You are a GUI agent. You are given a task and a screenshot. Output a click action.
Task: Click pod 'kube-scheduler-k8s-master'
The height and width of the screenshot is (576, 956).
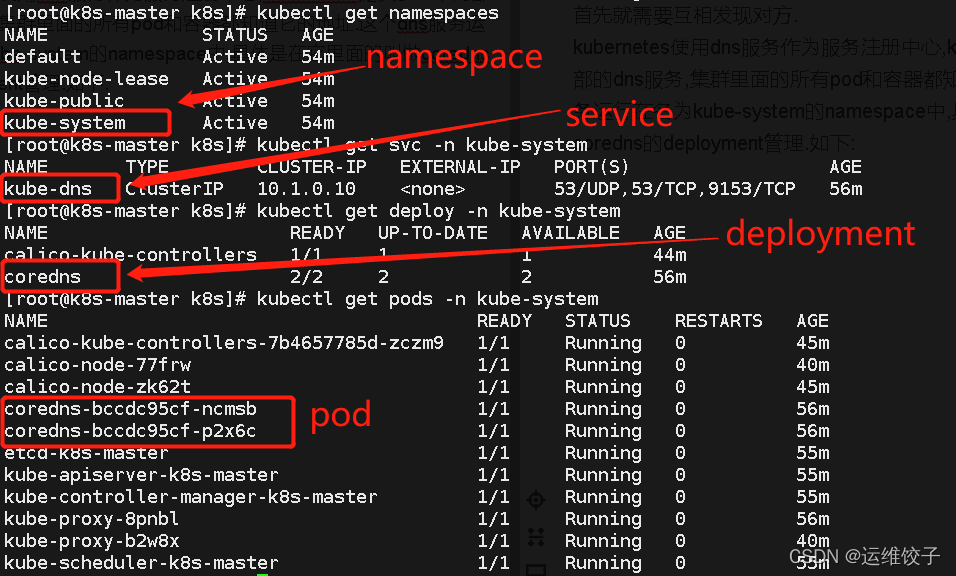[x=141, y=563]
